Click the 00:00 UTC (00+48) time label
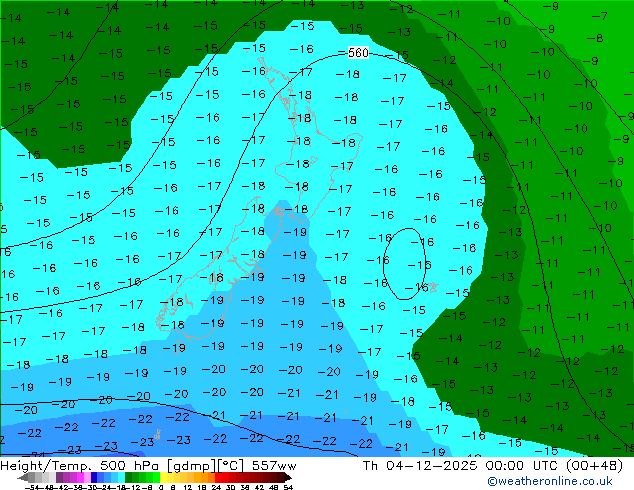Viewport: 634px width, 490px height. click(554, 466)
